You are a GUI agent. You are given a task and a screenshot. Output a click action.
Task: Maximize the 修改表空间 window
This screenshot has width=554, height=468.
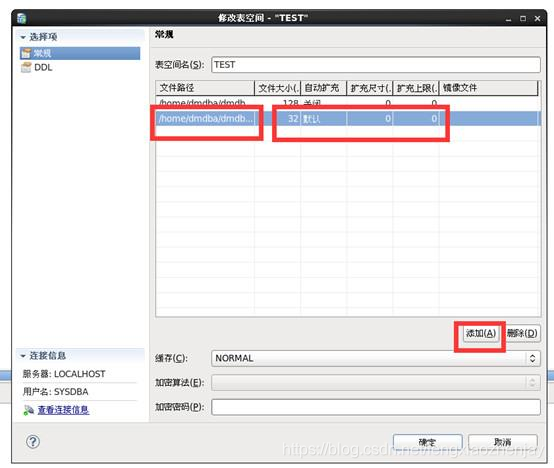click(523, 18)
